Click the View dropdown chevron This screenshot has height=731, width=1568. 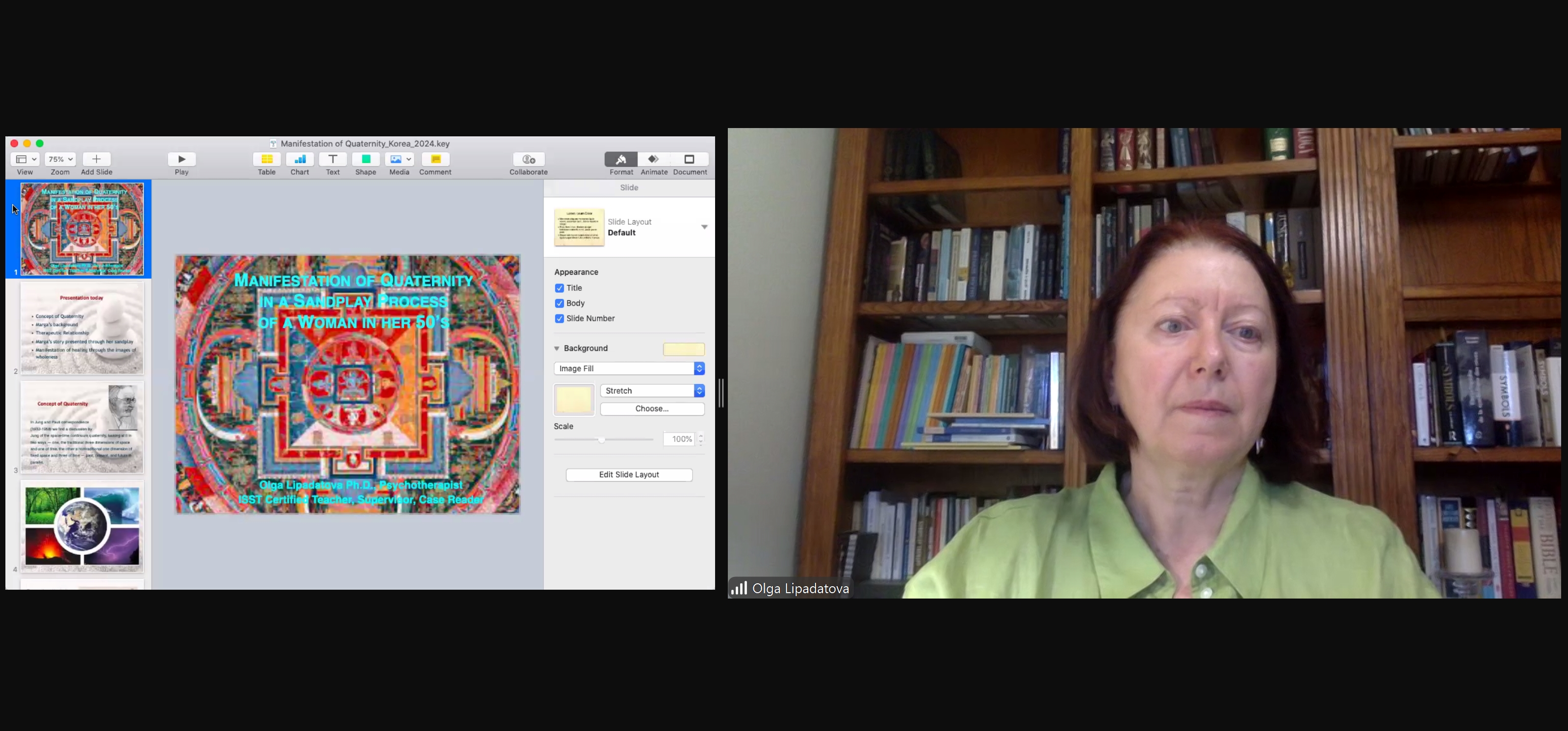pos(35,159)
